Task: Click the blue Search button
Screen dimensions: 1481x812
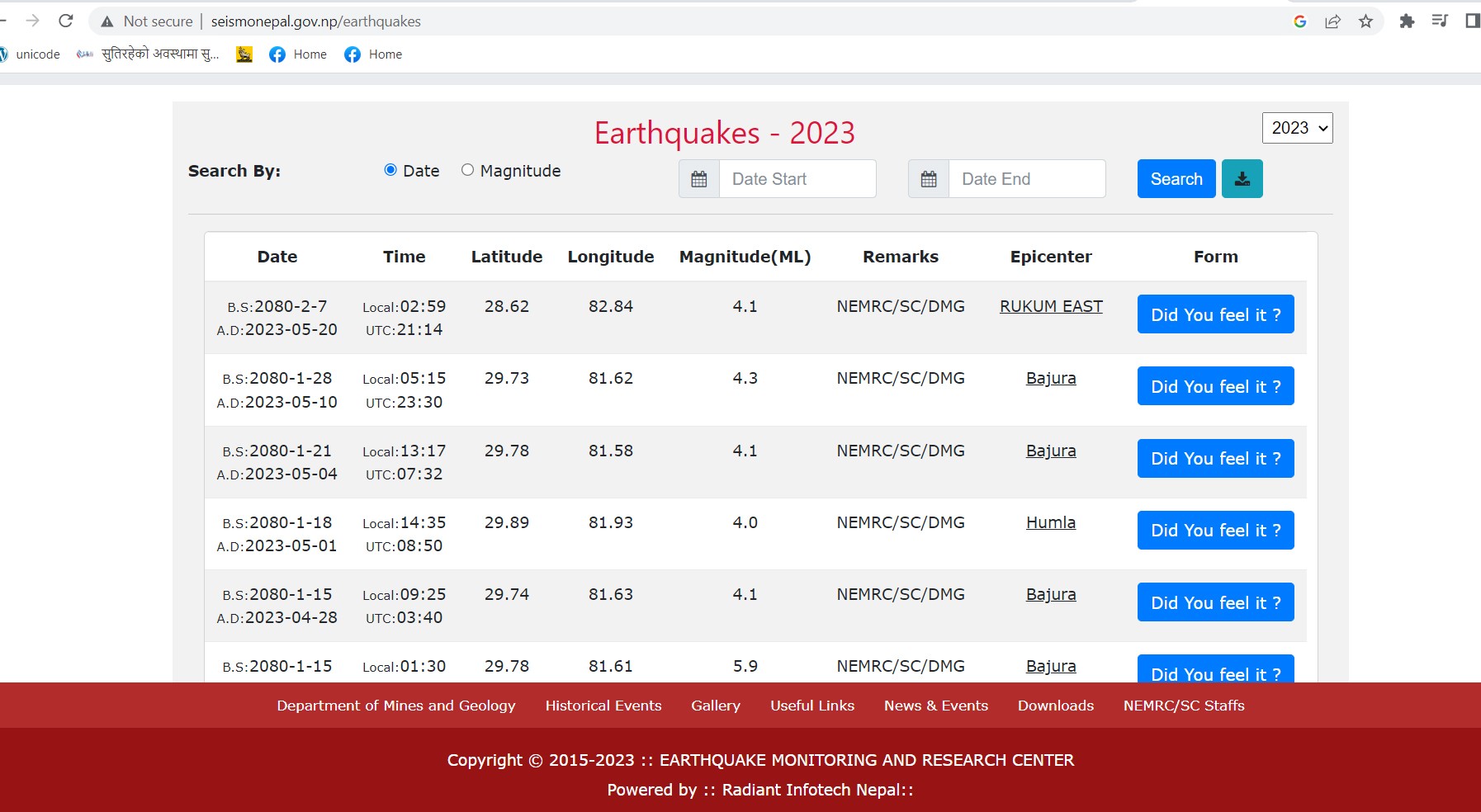Action: [1176, 179]
